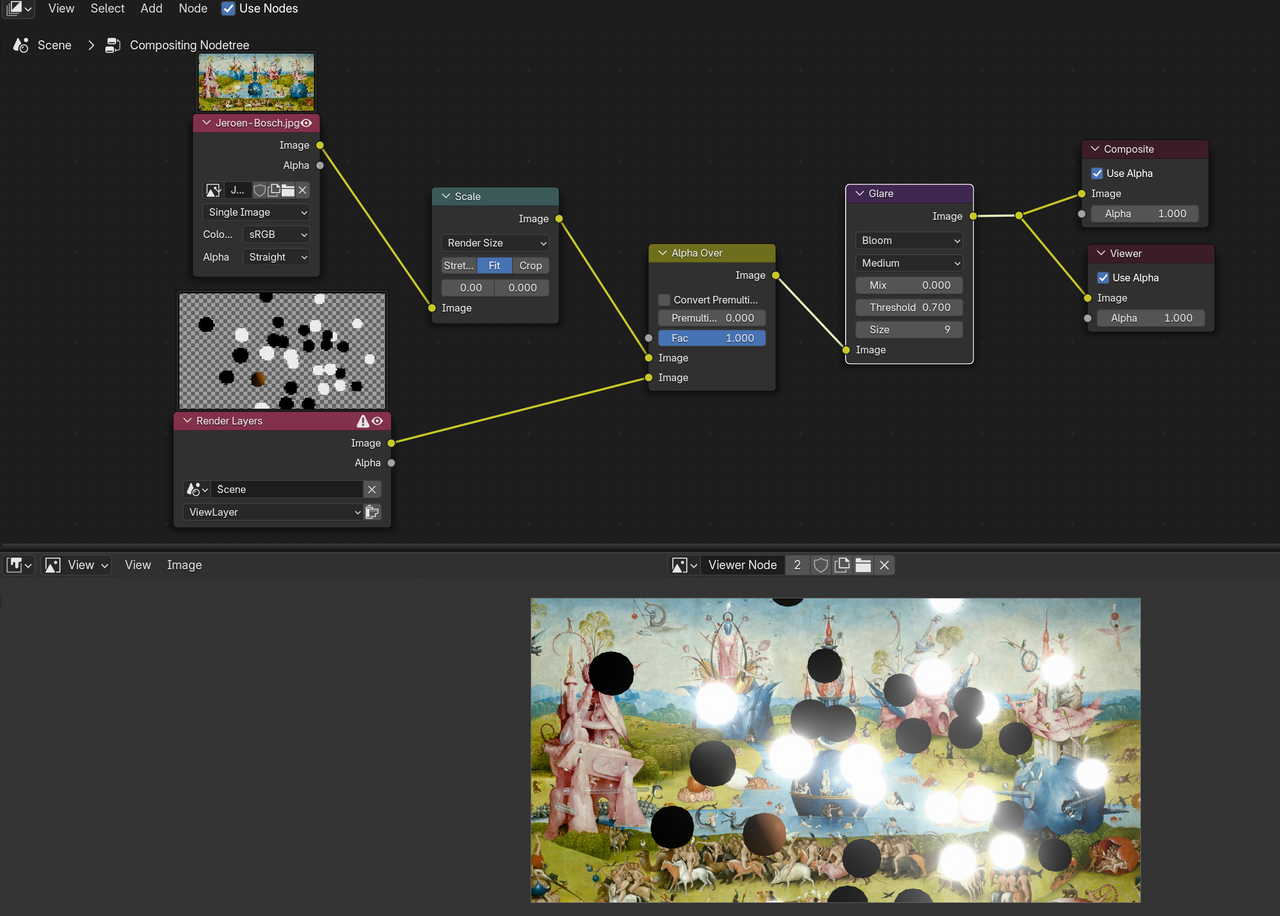Image resolution: width=1280 pixels, height=916 pixels.
Task: Click the Size 9 field in Glare
Action: (x=909, y=329)
